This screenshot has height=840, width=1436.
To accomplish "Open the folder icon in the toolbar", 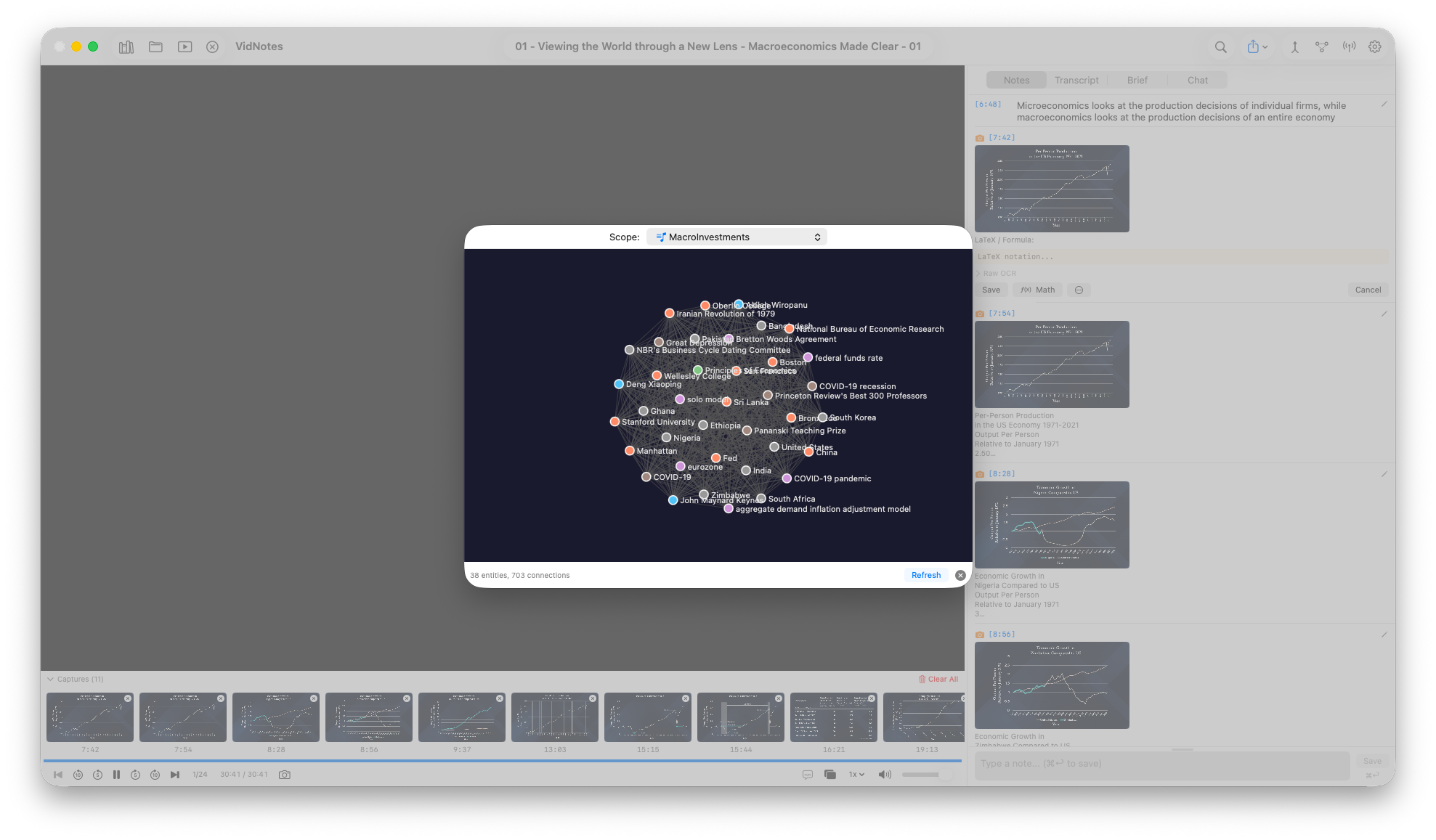I will (x=155, y=46).
